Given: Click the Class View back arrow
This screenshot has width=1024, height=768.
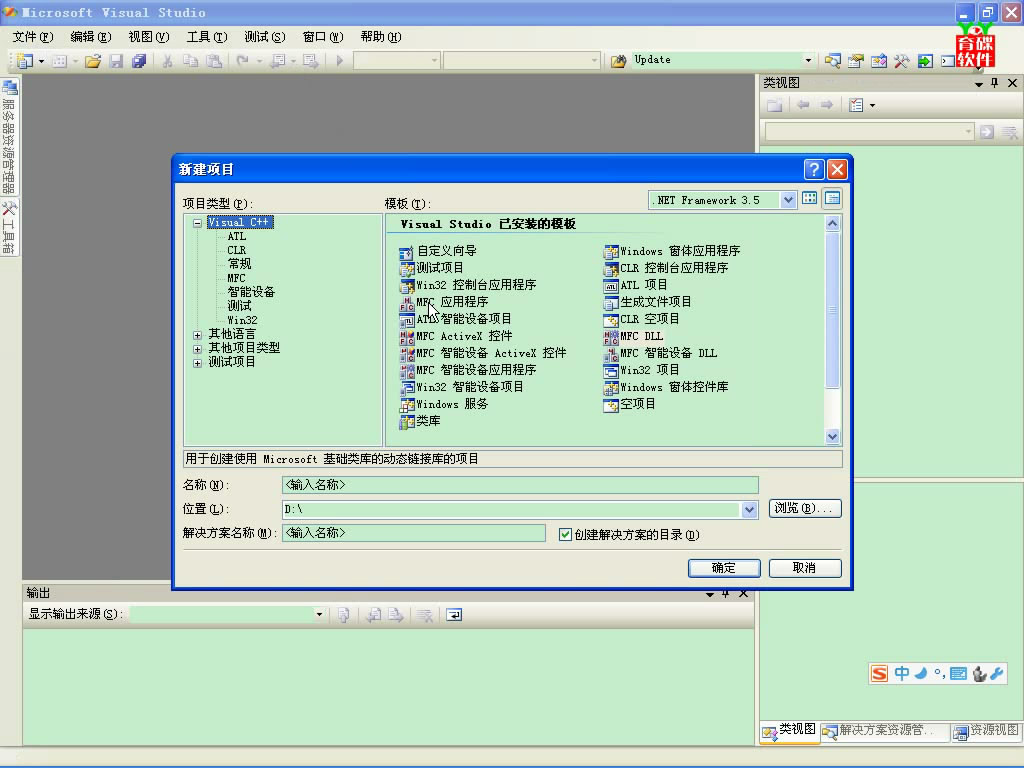Looking at the screenshot, I should [x=803, y=105].
